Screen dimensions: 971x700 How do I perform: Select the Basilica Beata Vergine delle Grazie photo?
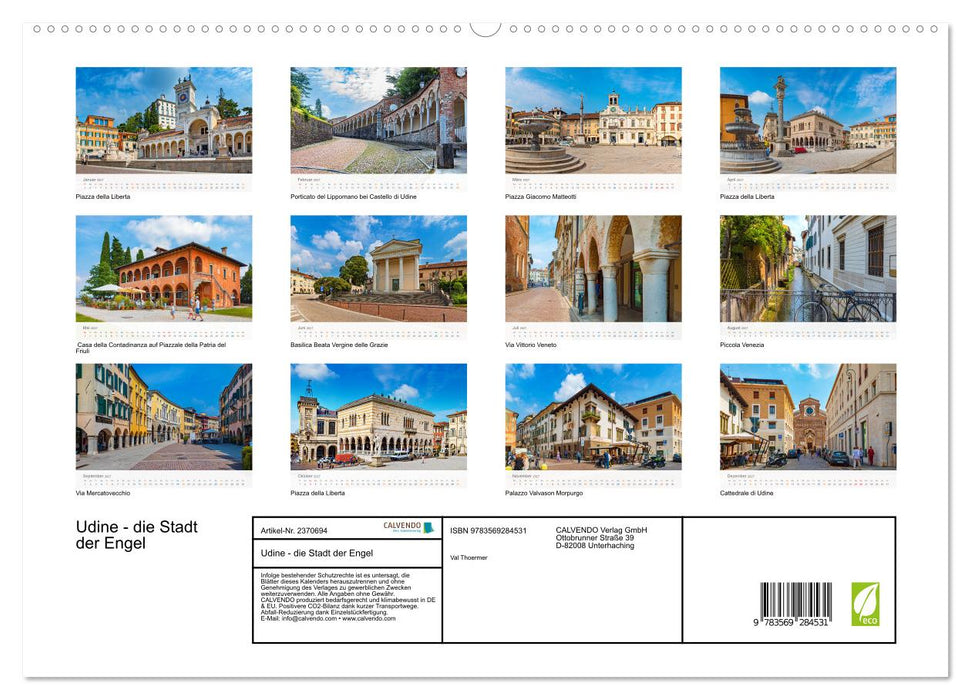[378, 268]
